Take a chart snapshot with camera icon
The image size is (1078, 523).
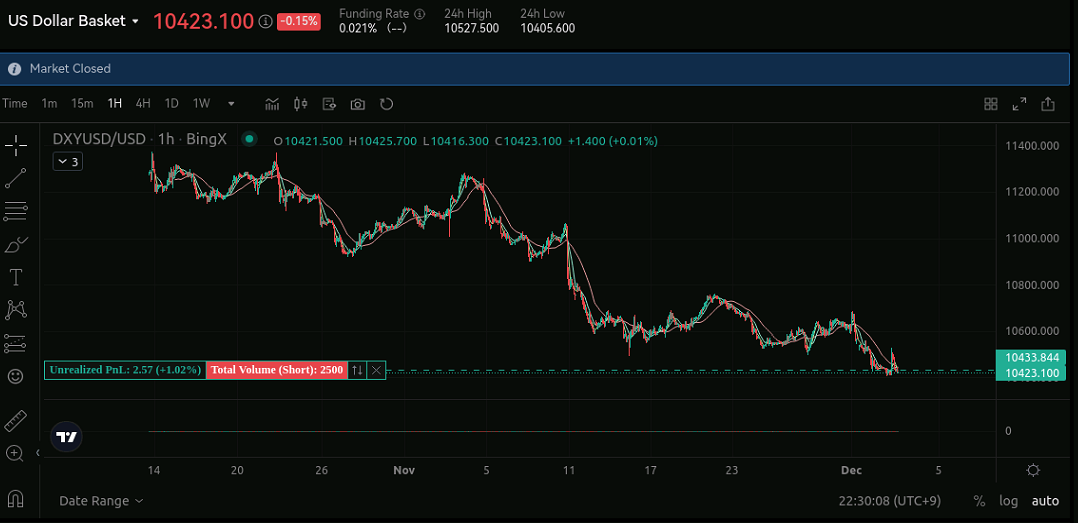click(x=358, y=104)
